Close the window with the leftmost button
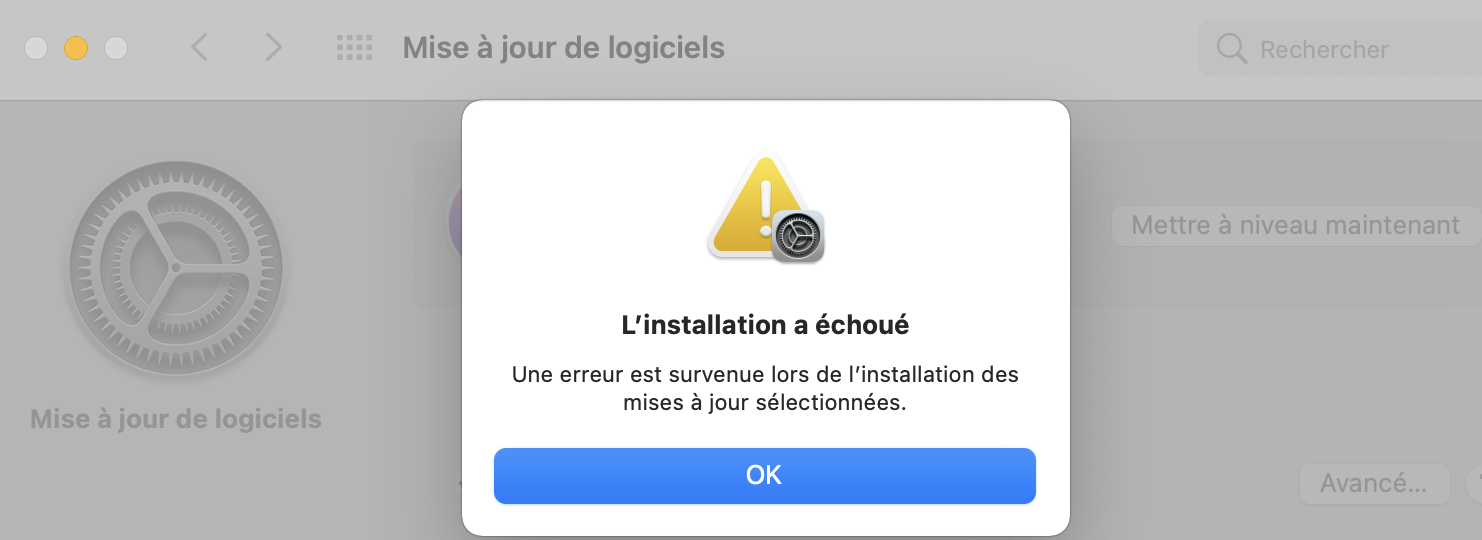This screenshot has height=540, width=1482. click(x=36, y=48)
